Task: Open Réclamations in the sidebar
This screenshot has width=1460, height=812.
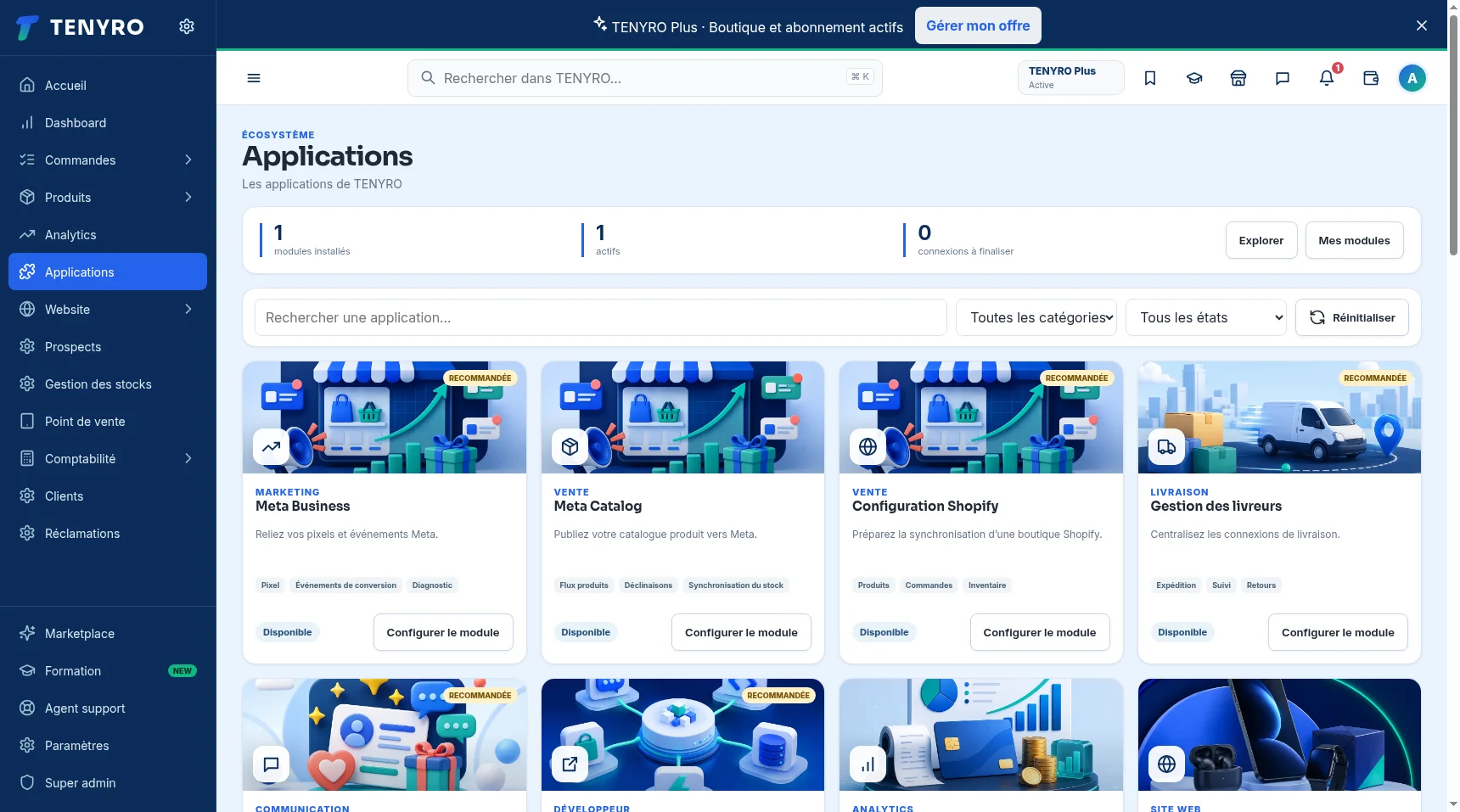Action: click(x=108, y=533)
